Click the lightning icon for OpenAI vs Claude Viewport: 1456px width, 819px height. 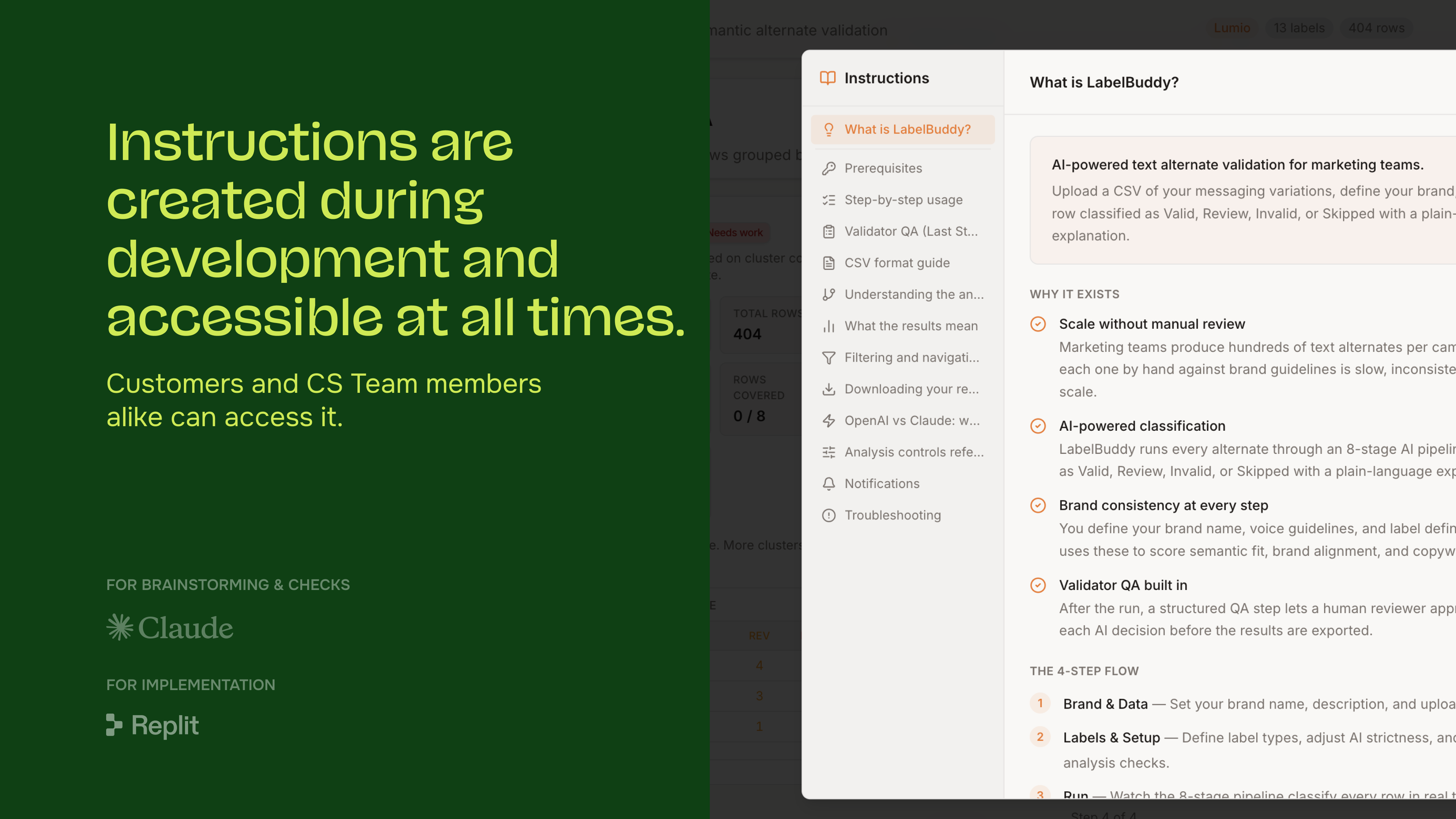pos(828,420)
